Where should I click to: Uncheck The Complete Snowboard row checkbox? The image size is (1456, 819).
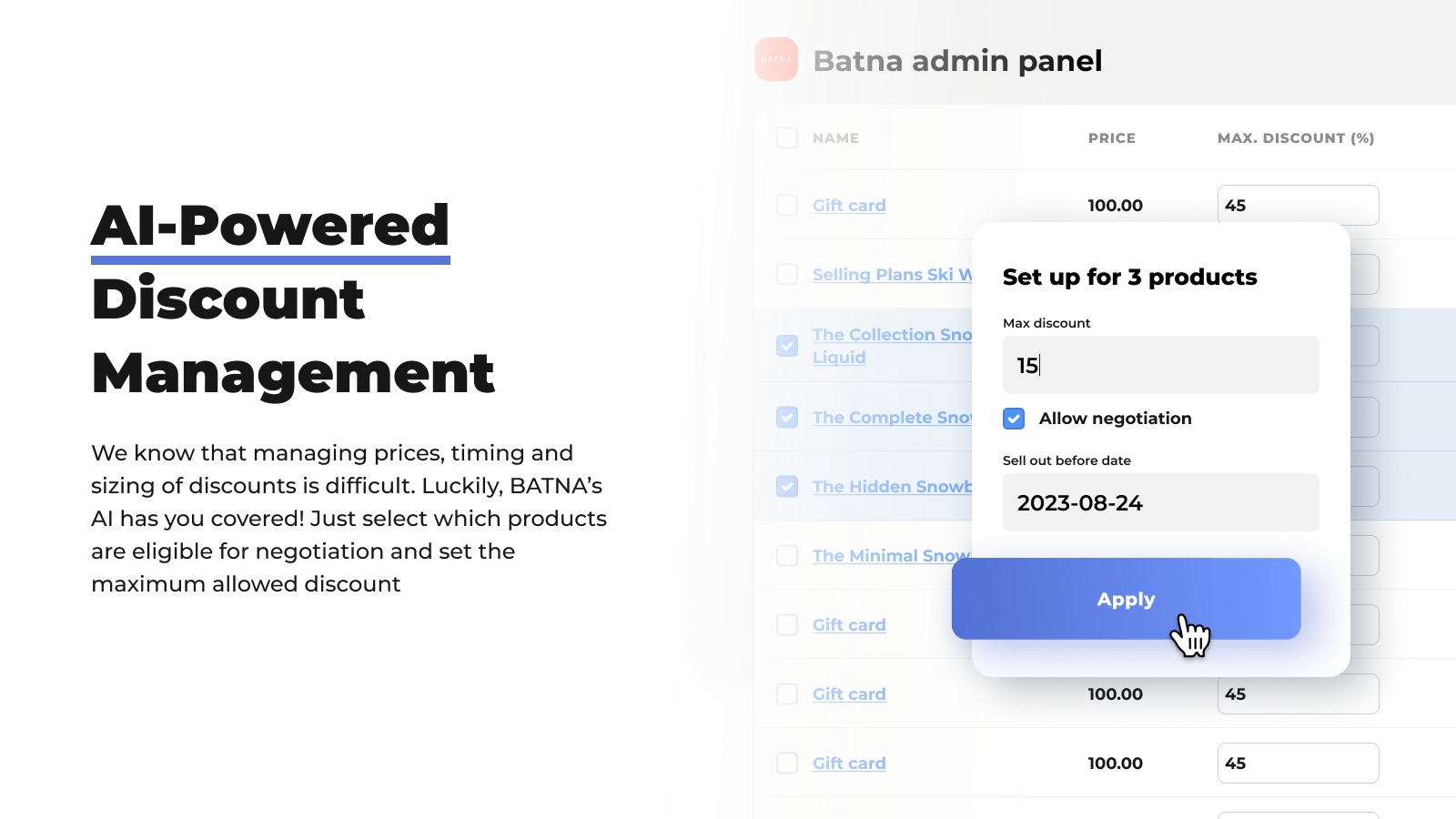(x=787, y=418)
